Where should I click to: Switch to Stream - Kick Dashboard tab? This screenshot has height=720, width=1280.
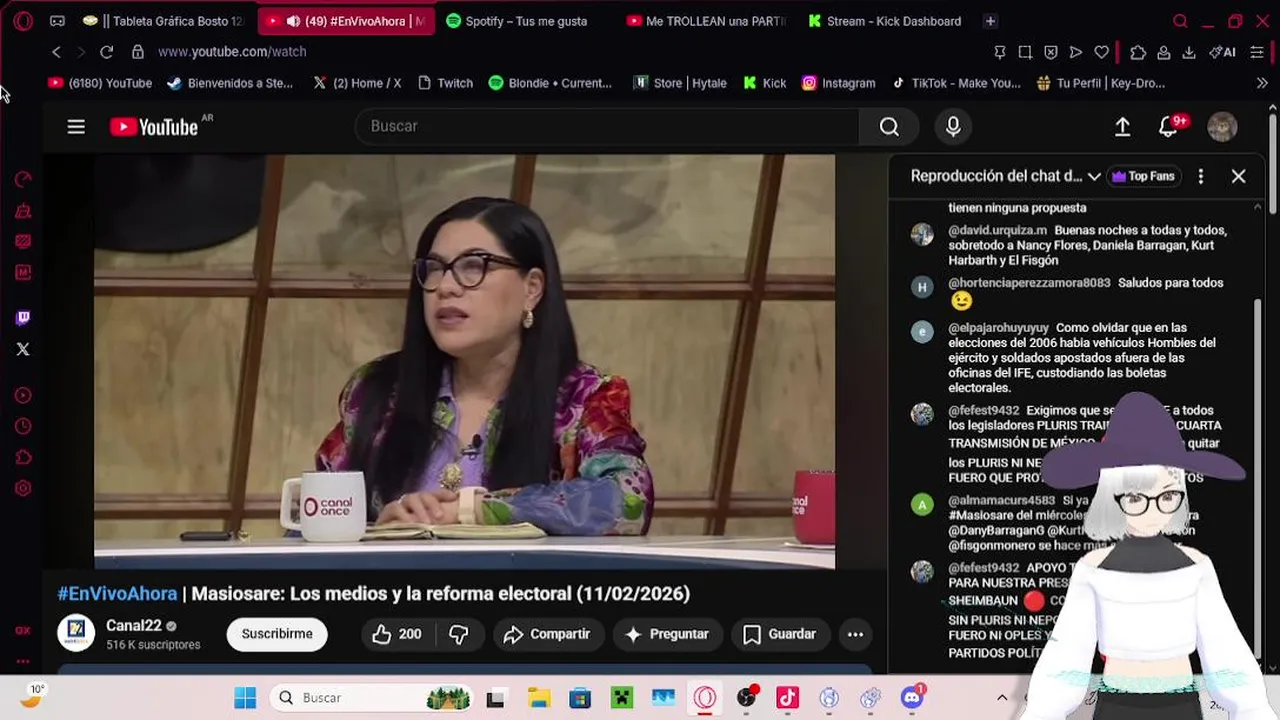[x=885, y=21]
